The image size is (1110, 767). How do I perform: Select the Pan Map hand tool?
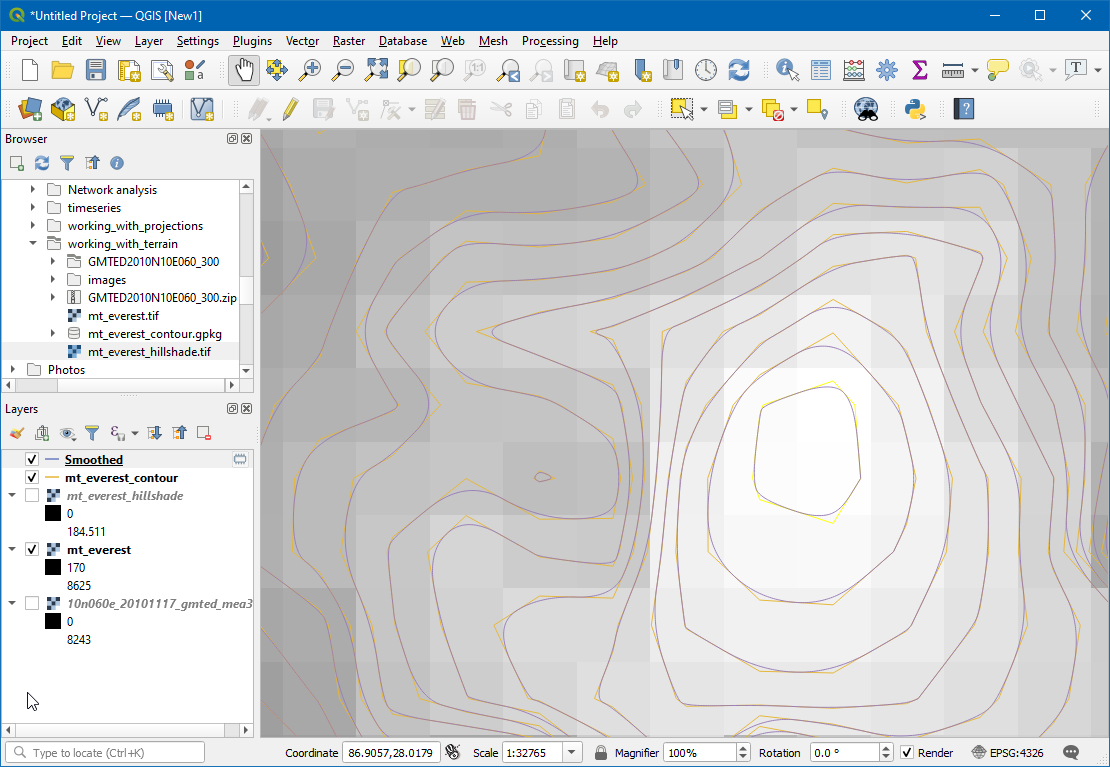tap(244, 70)
